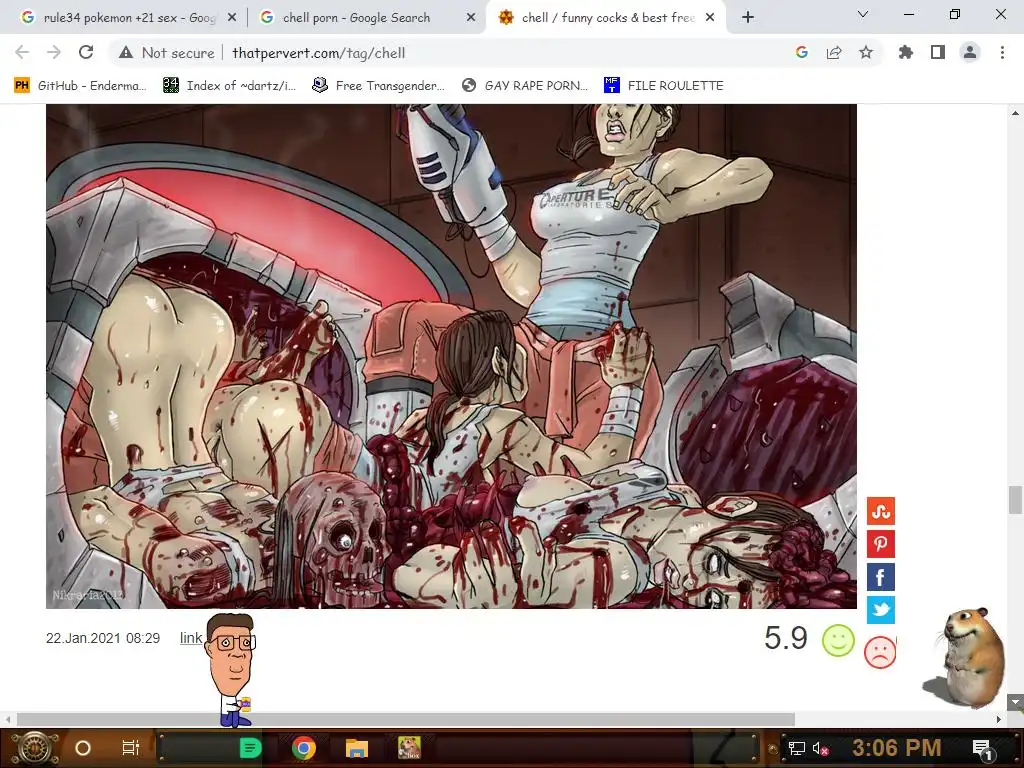Open Task View on taskbar
Viewport: 1024px width, 768px height.
tap(131, 748)
